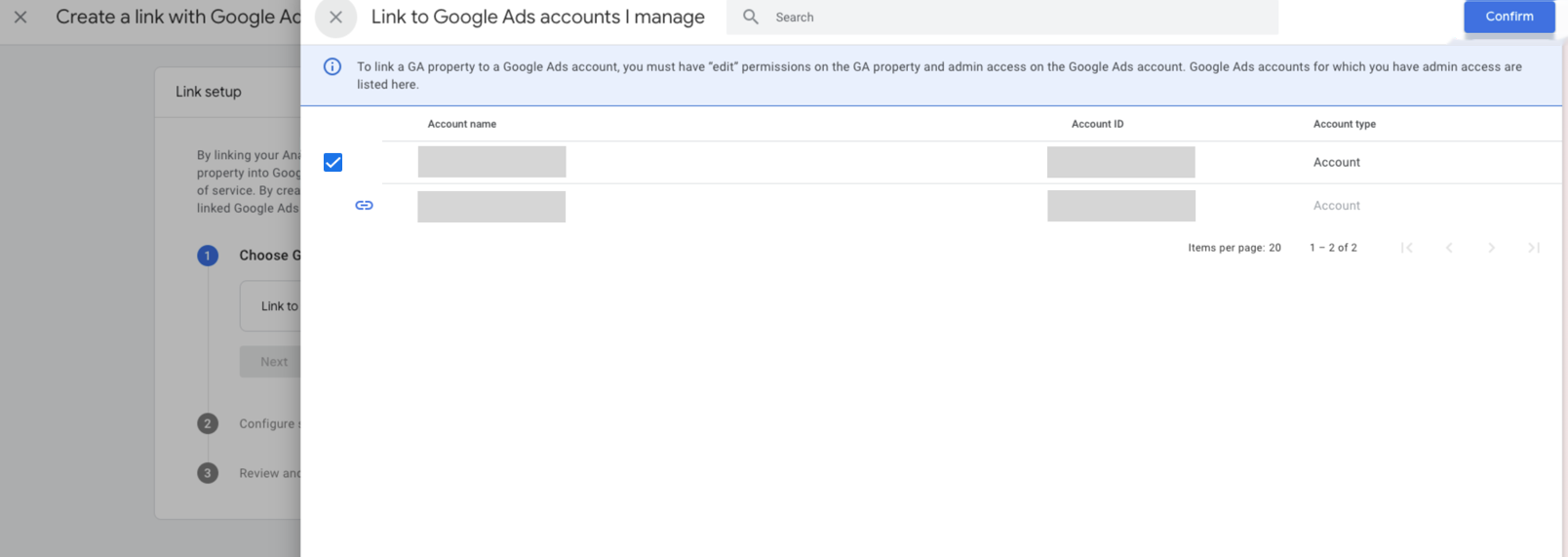Click the info icon in the blue banner
Viewport: 1568px width, 557px height.
tap(333, 66)
